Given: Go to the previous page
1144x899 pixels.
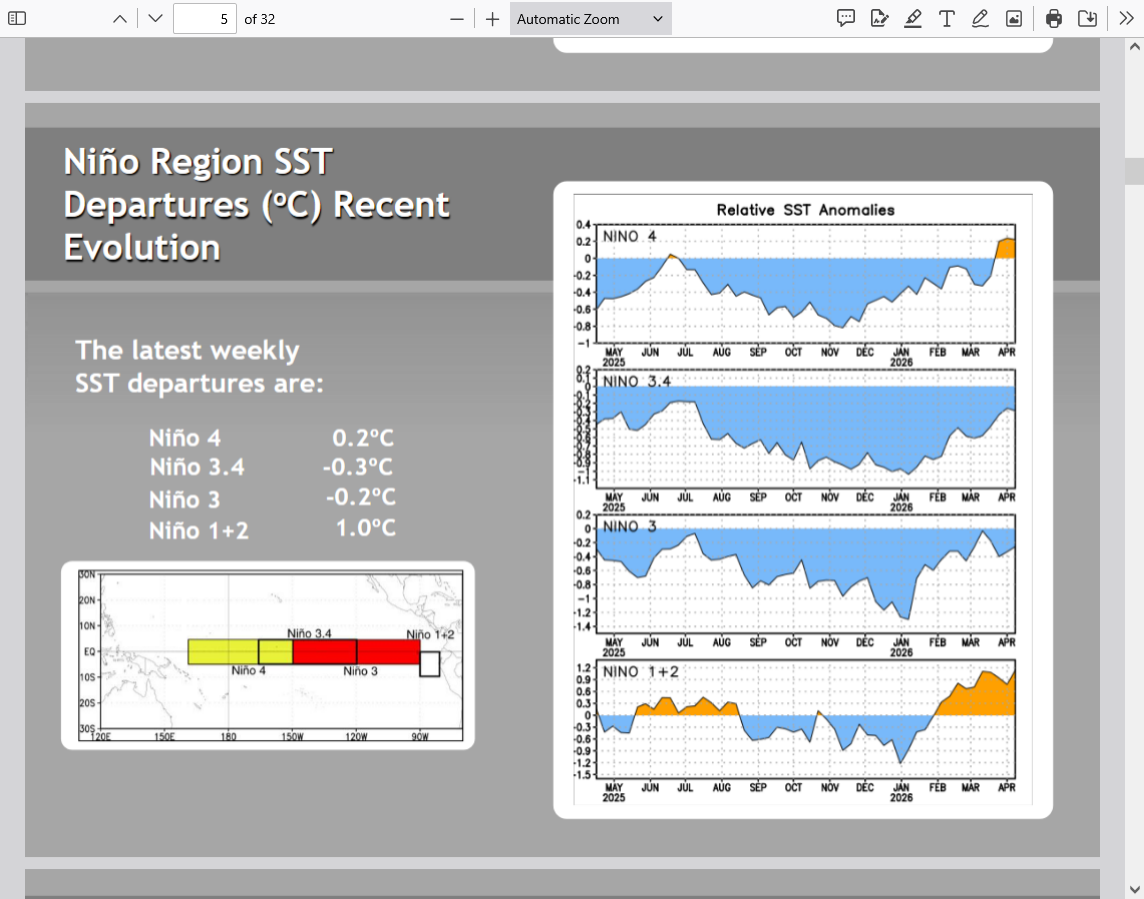Looking at the screenshot, I should [x=119, y=18].
